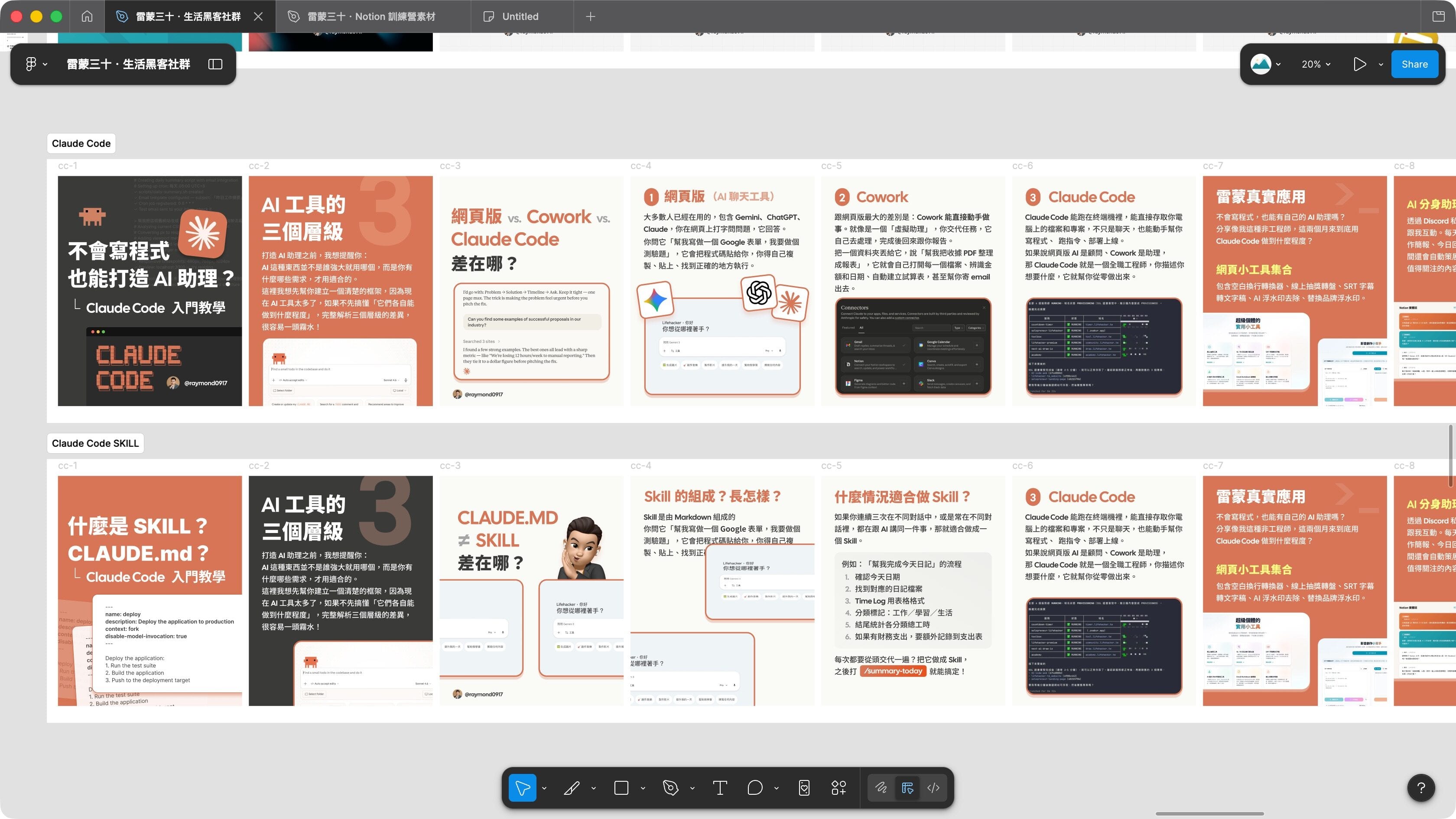Screen dimensions: 1456x819
Task: Click the Share button
Action: (1414, 65)
